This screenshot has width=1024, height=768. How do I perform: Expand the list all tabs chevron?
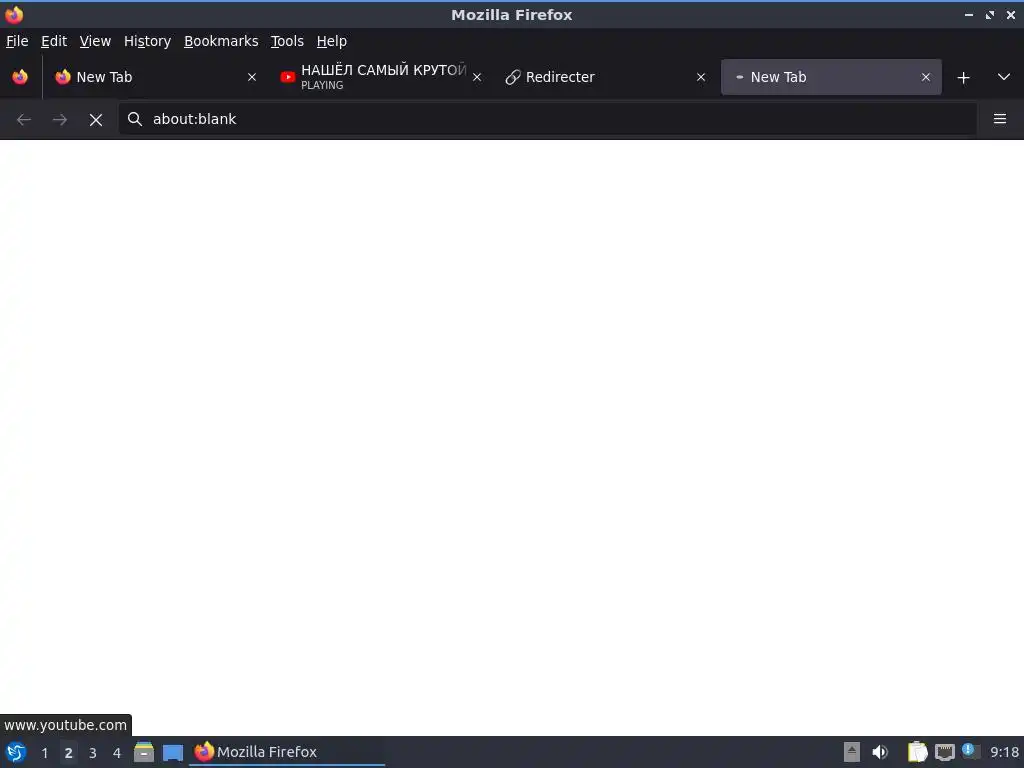[1004, 77]
